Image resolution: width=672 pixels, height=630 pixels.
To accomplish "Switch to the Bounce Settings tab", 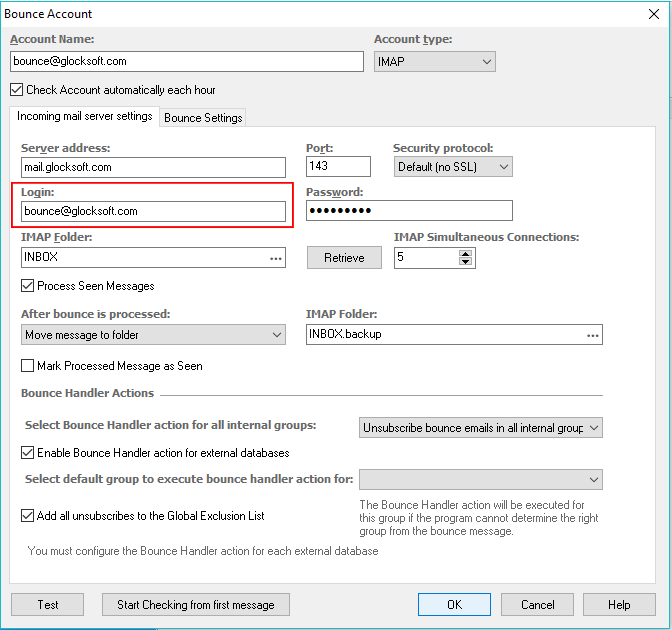I will pos(203,117).
